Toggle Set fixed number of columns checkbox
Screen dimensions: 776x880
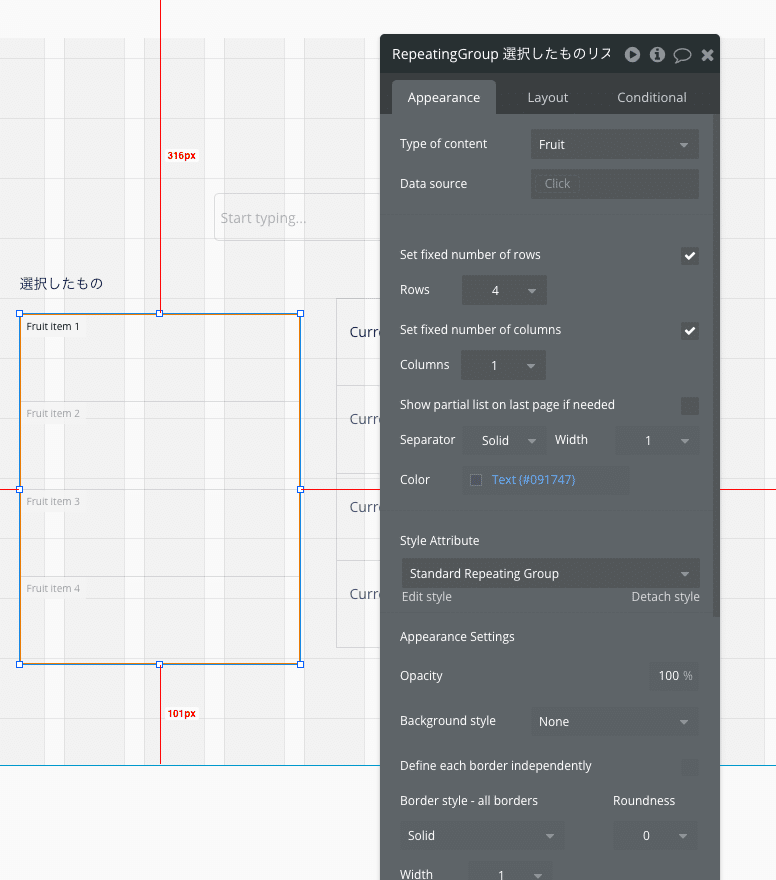[x=690, y=331]
